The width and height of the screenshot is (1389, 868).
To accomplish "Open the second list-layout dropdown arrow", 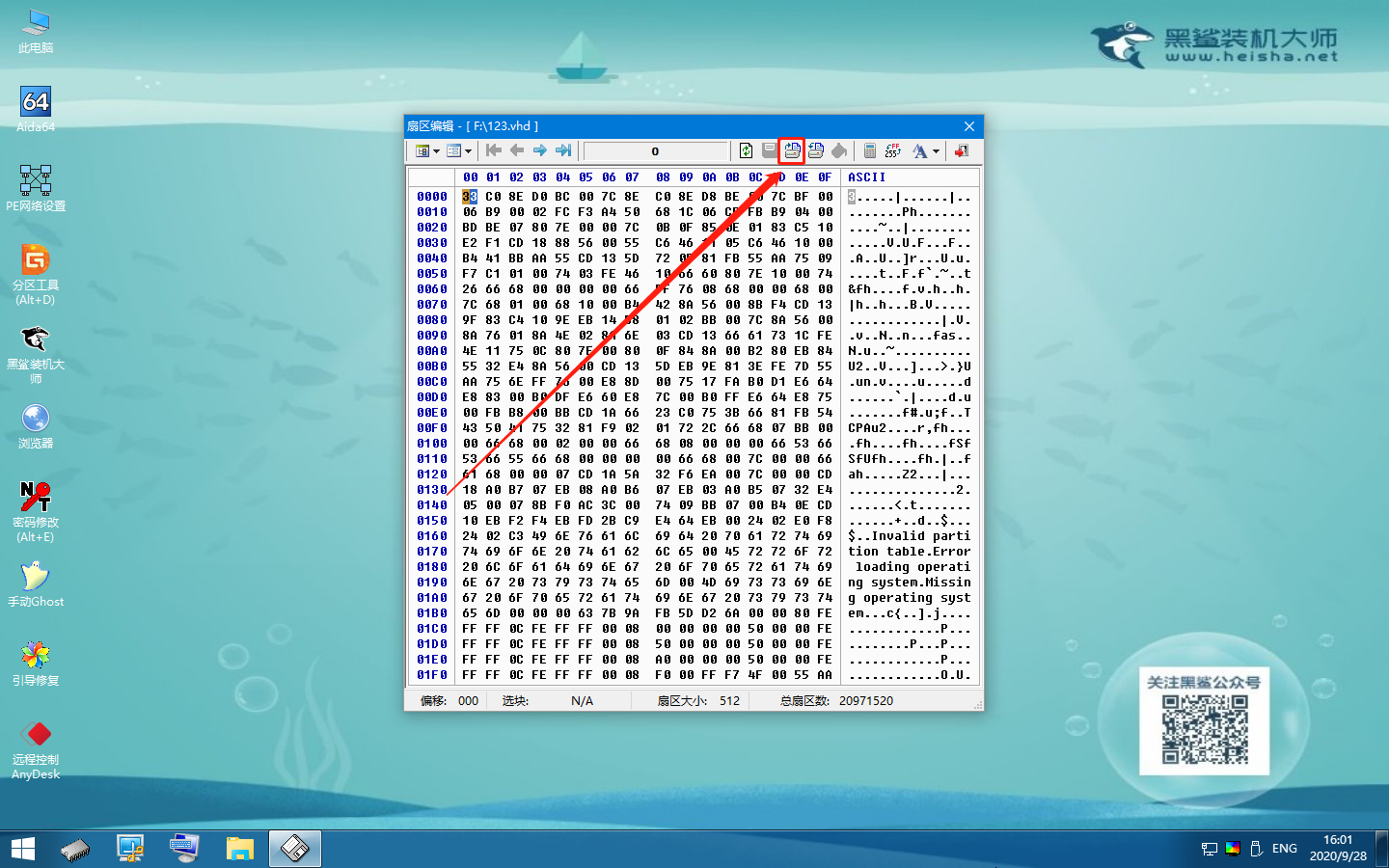I will 469,151.
